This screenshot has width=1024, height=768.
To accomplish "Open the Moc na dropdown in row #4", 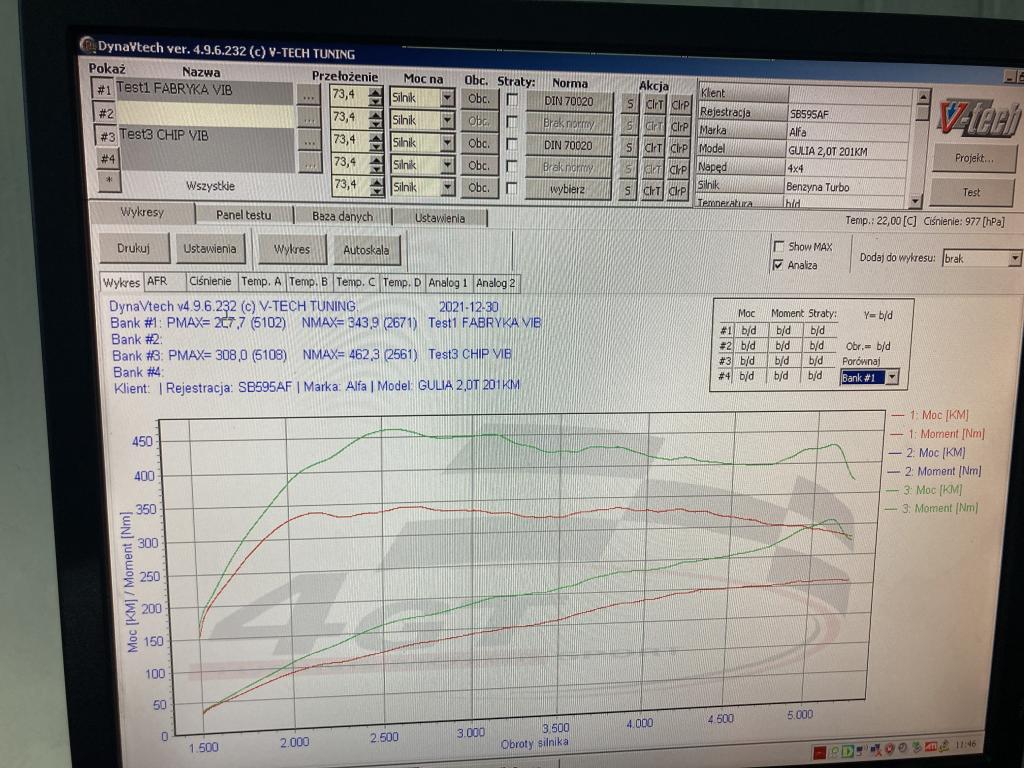I will 447,165.
